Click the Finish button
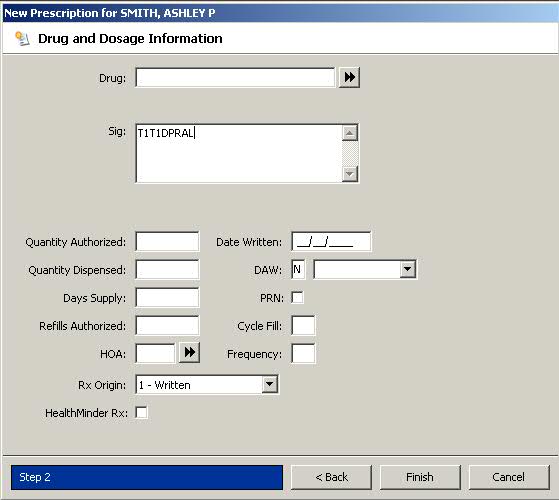This screenshot has height=500, width=559. (x=420, y=477)
